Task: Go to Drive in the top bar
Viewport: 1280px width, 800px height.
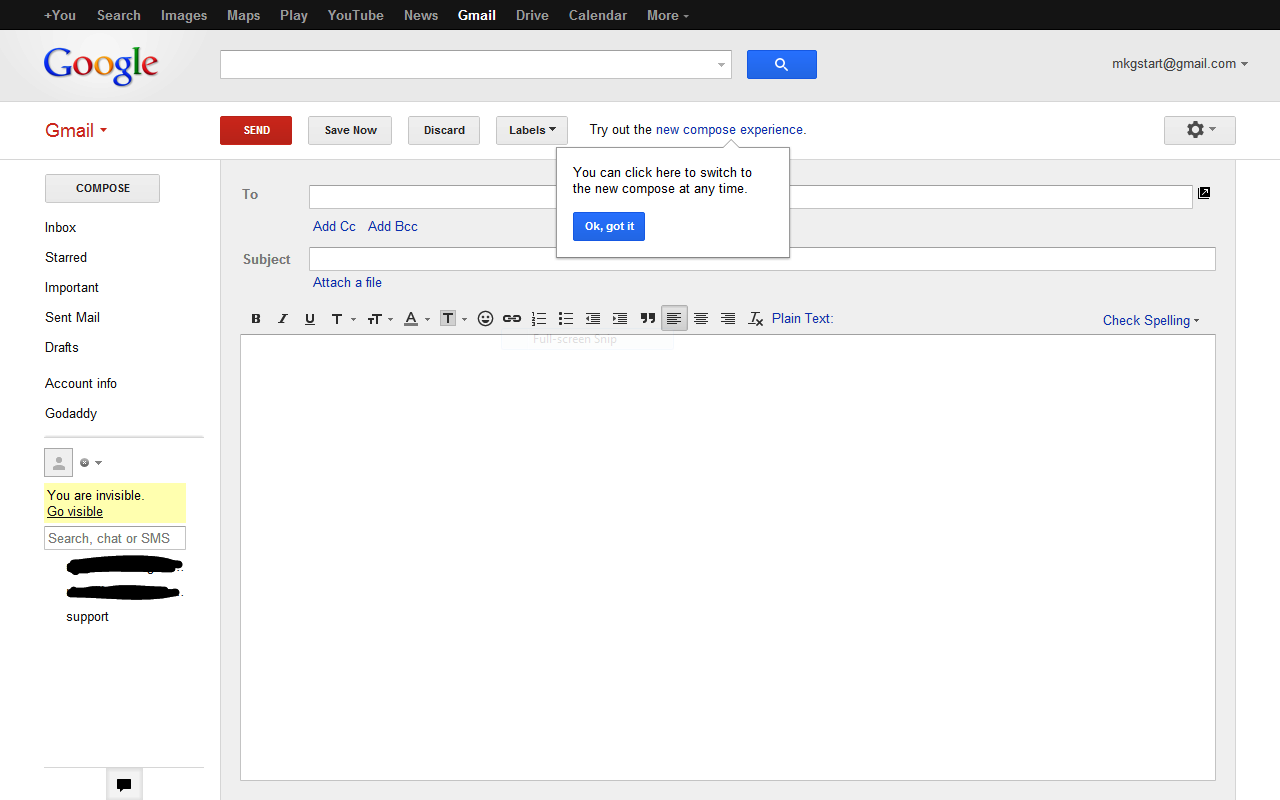Action: tap(532, 15)
